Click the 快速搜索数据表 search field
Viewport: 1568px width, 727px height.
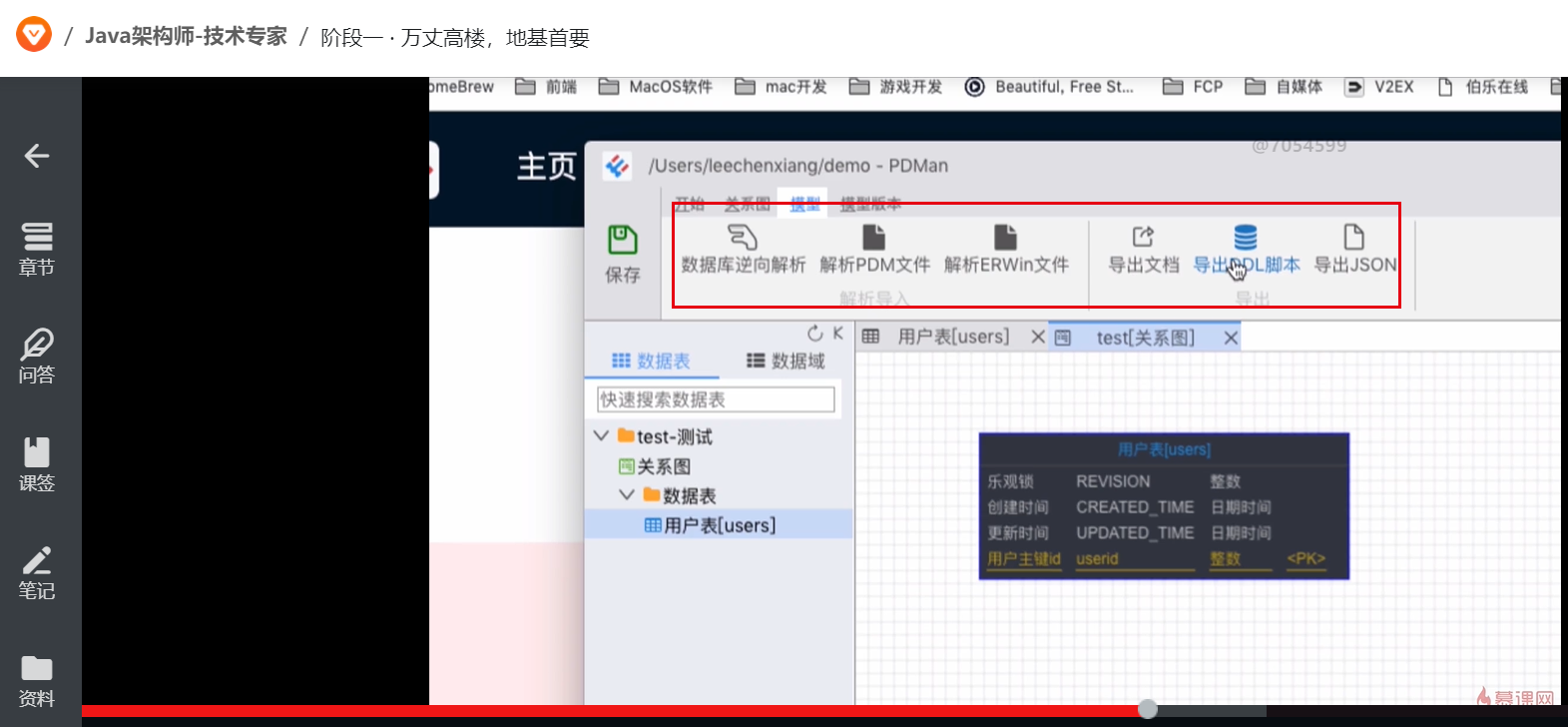[x=716, y=399]
